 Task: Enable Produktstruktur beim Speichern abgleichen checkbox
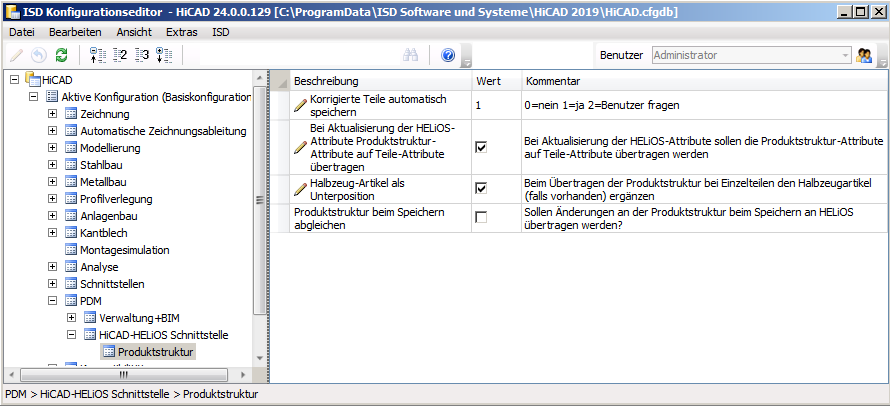481,218
